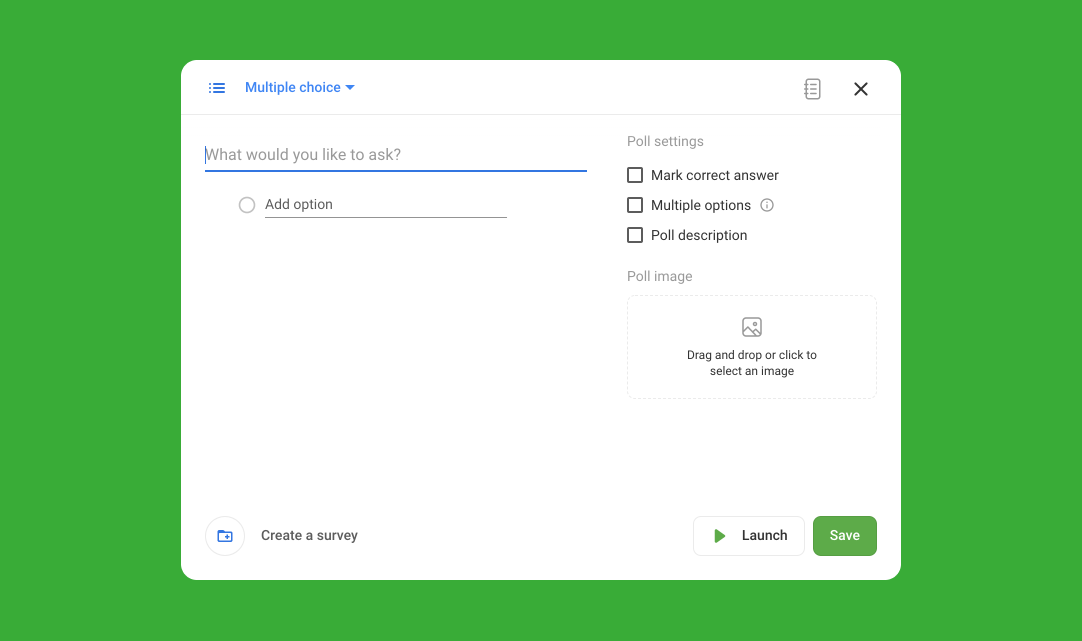Focus the 'What would you like to ask?' field
The image size is (1082, 641).
[395, 155]
